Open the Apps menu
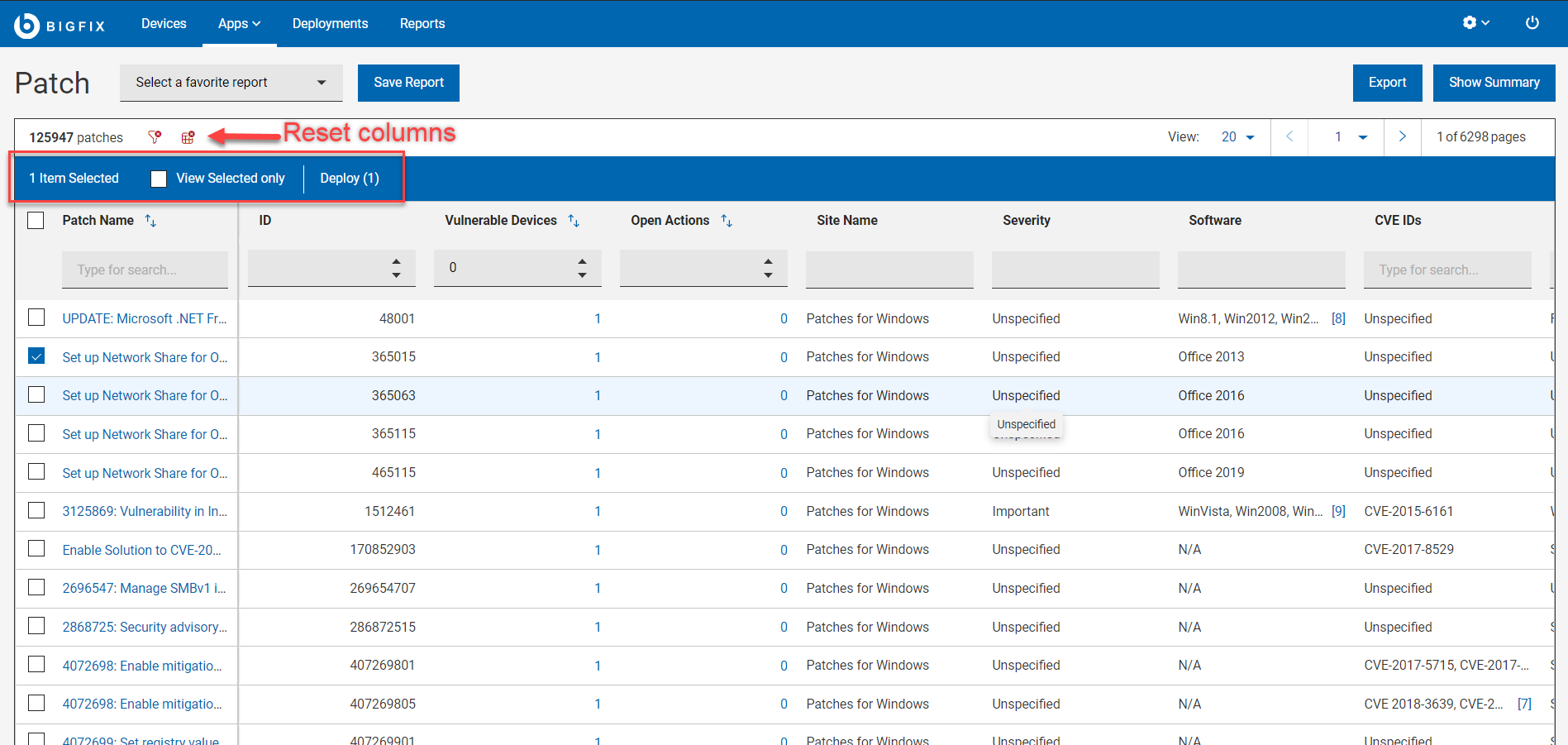This screenshot has width=1568, height=745. tap(239, 24)
